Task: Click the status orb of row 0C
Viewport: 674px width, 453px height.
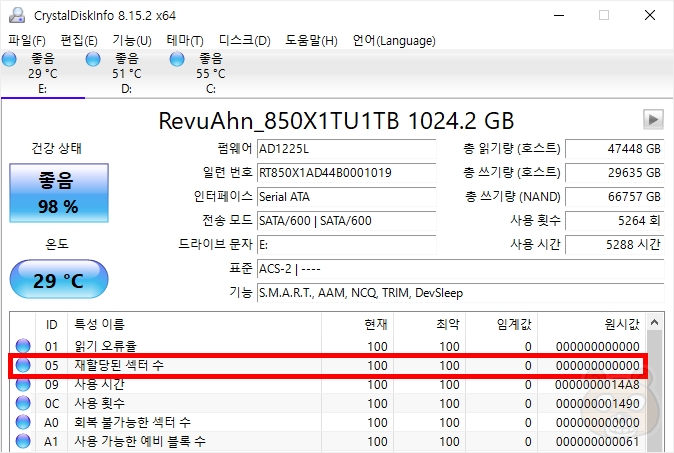Action: tap(23, 403)
